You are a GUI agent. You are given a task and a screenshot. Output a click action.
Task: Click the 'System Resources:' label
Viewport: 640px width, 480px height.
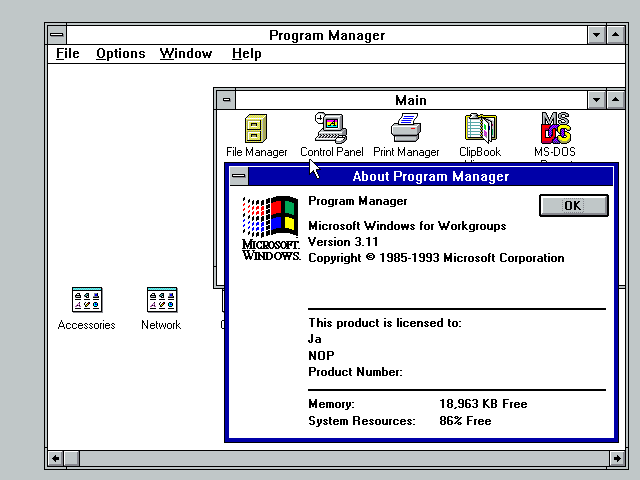click(362, 421)
